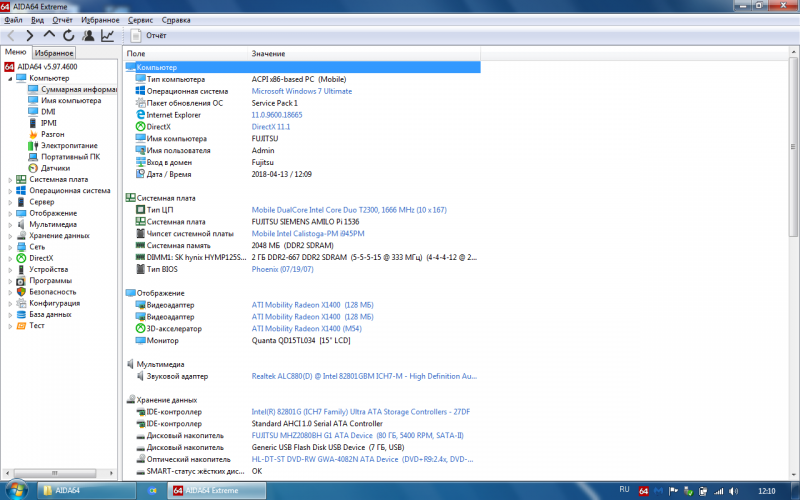Open Электропитание in the tree
Image resolution: width=800 pixels, height=500 pixels.
click(x=69, y=145)
